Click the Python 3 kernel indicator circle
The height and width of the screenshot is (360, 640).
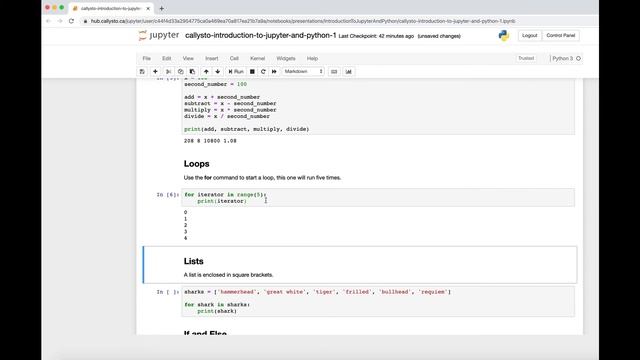tap(578, 58)
